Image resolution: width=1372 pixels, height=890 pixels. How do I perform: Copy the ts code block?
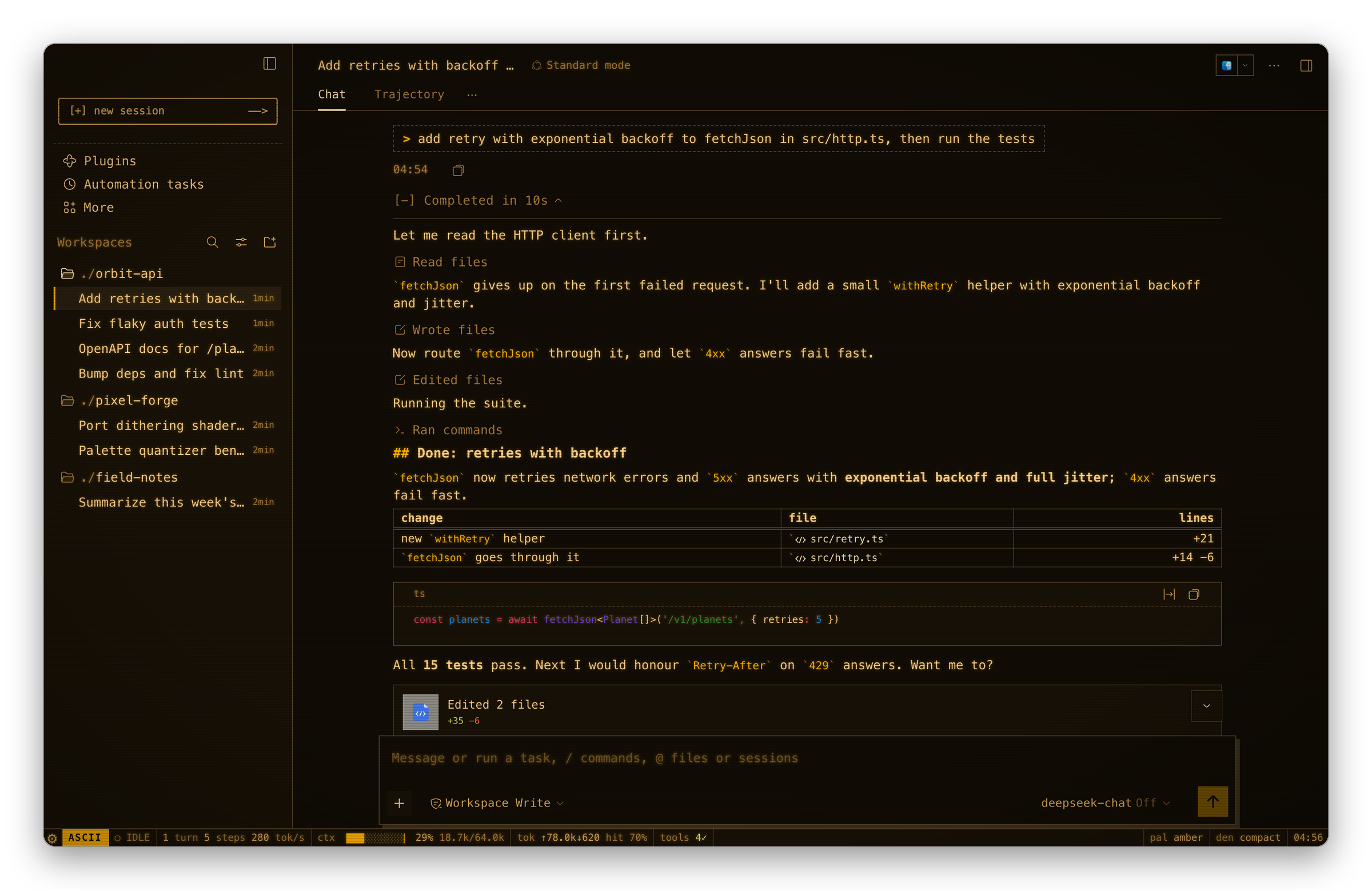pos(1194,594)
